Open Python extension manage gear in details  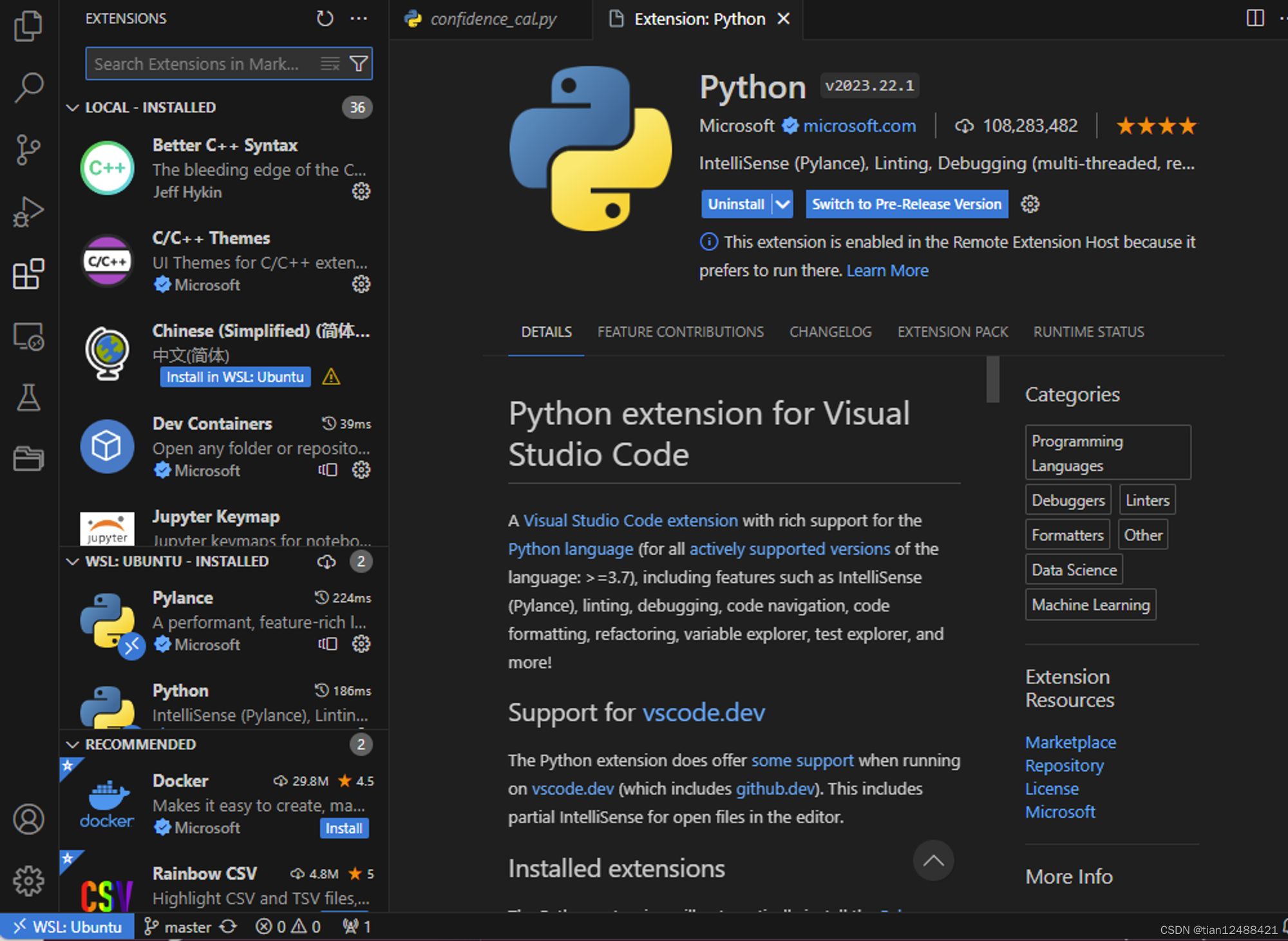tap(1030, 204)
